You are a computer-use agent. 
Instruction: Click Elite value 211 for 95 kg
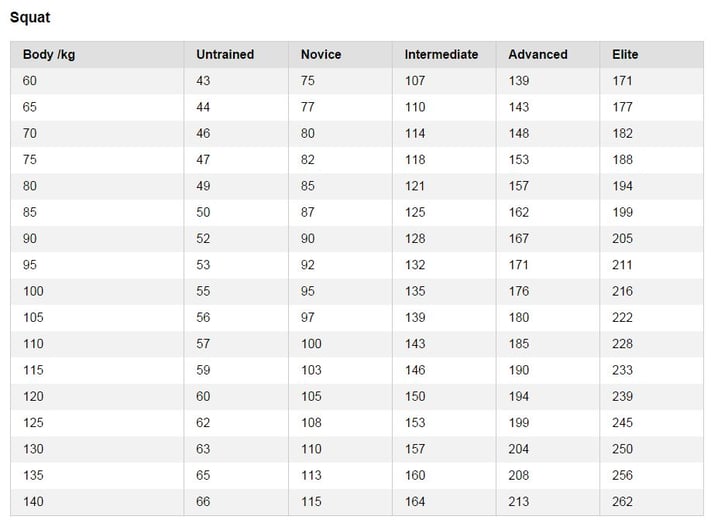(622, 265)
